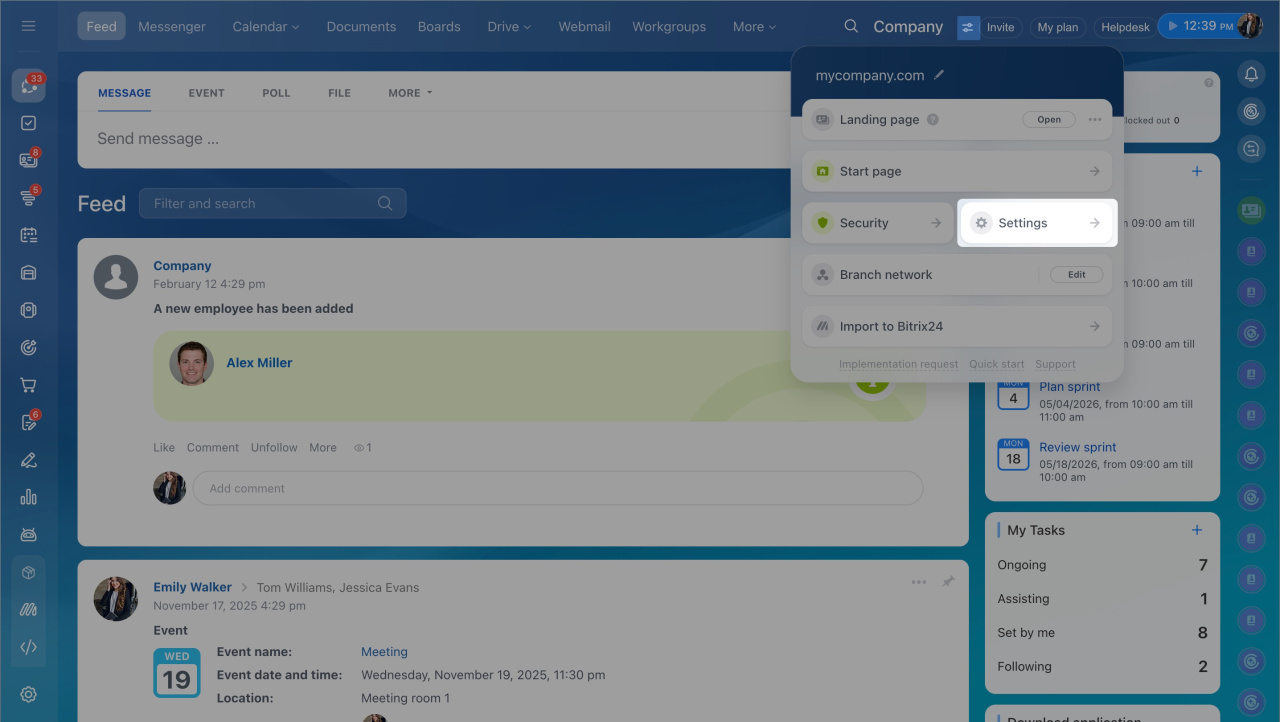Open the MORE dropdown in message composer
Viewport: 1280px width, 722px height.
pos(410,93)
